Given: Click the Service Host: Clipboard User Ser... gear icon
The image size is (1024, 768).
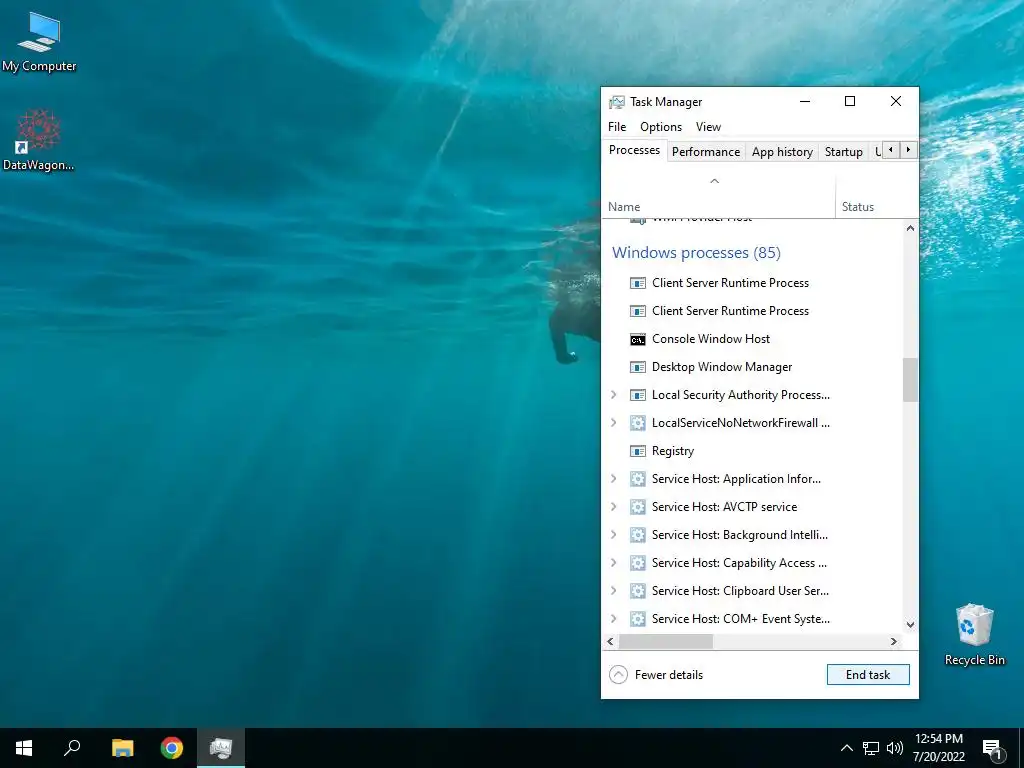Looking at the screenshot, I should 637,592.
